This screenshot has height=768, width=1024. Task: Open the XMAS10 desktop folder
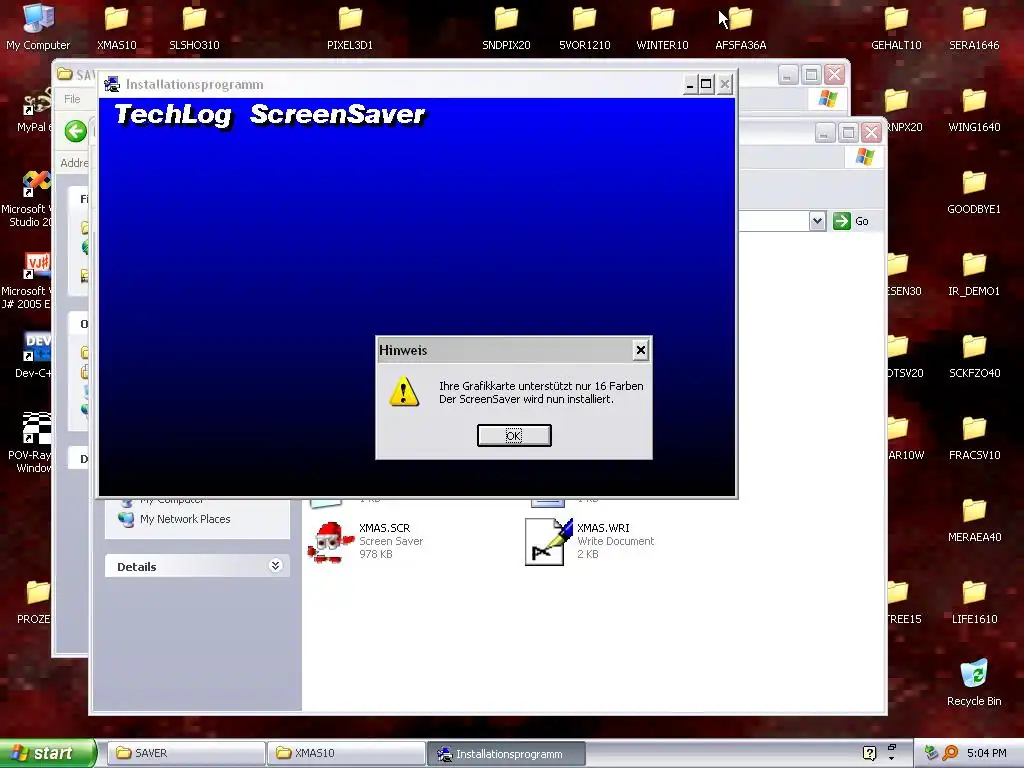(116, 27)
